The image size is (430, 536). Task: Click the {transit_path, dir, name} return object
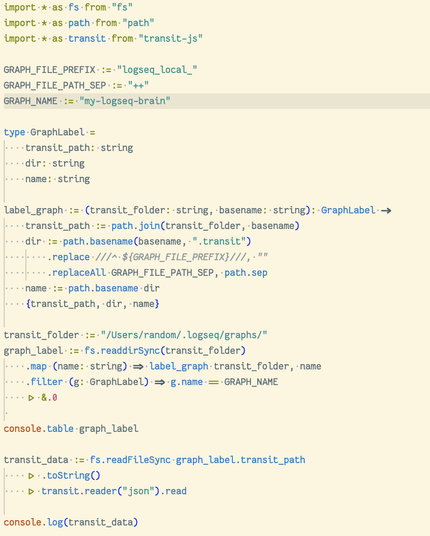click(92, 304)
